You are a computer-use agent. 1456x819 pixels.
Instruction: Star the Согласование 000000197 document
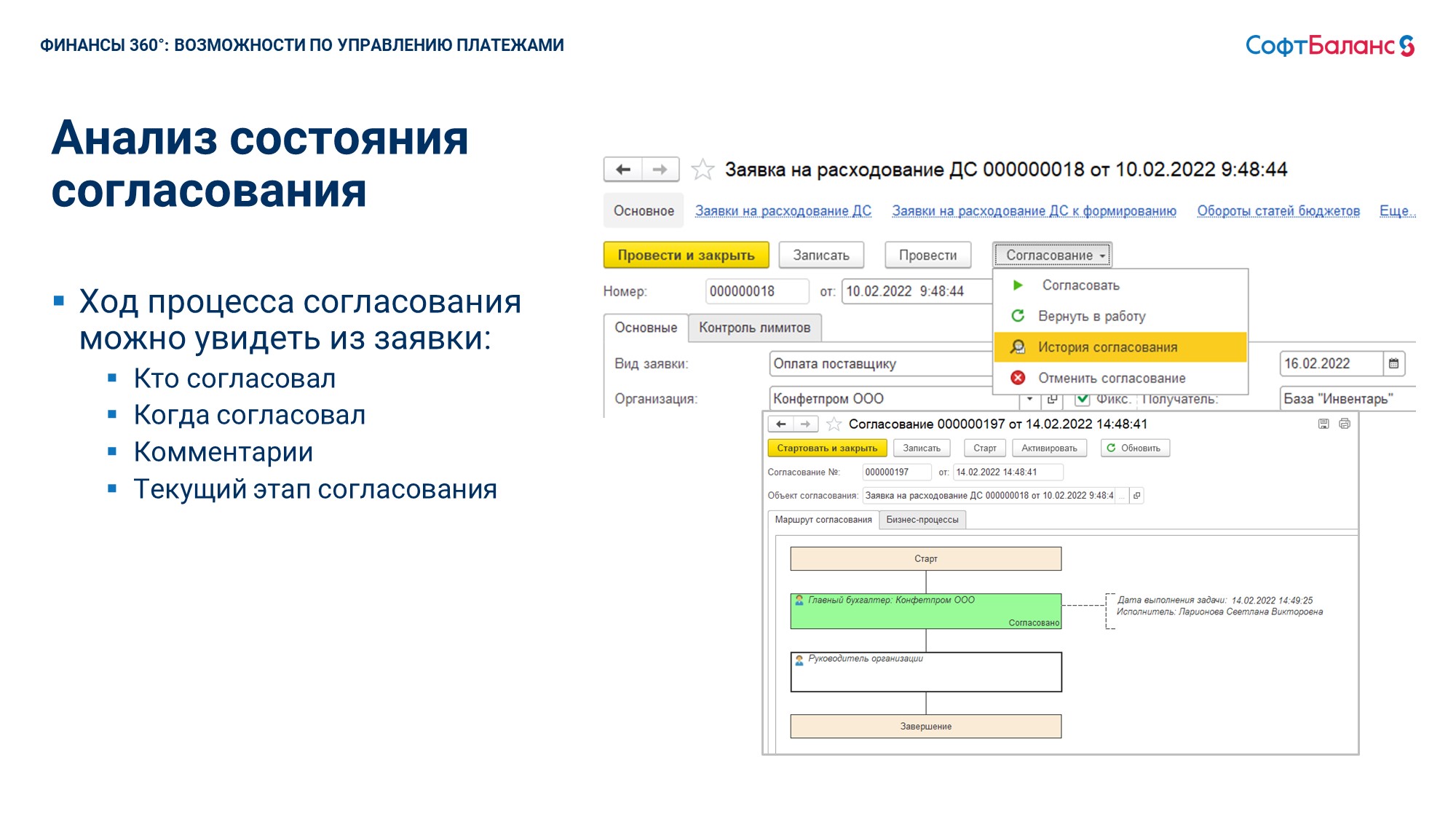point(834,424)
